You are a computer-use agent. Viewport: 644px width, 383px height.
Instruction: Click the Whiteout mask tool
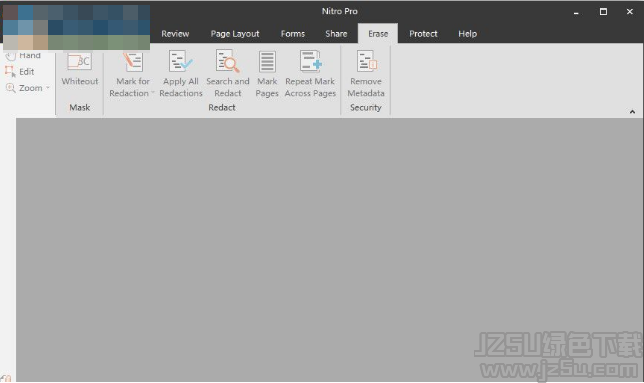(x=80, y=69)
